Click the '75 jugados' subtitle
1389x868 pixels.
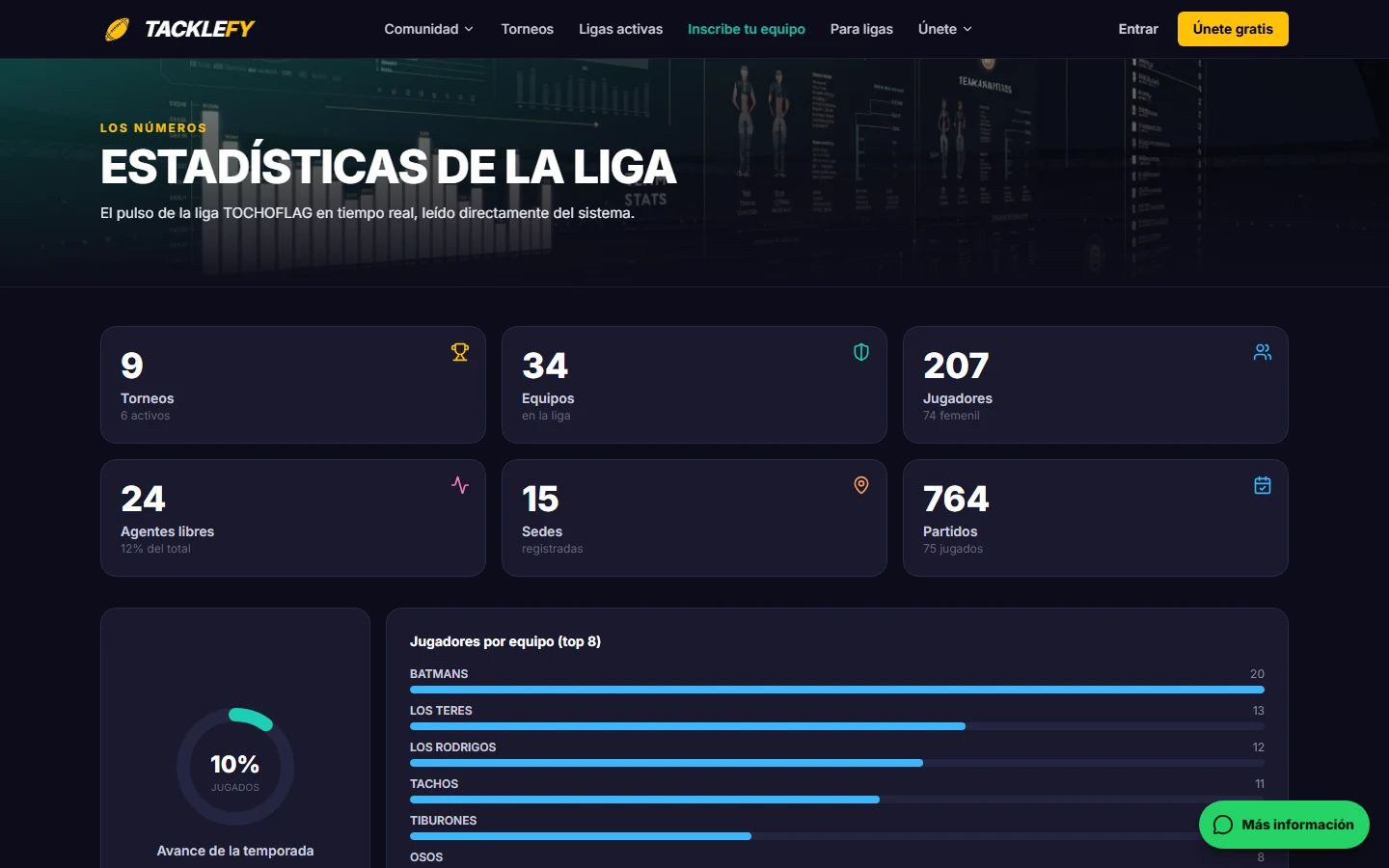(953, 549)
